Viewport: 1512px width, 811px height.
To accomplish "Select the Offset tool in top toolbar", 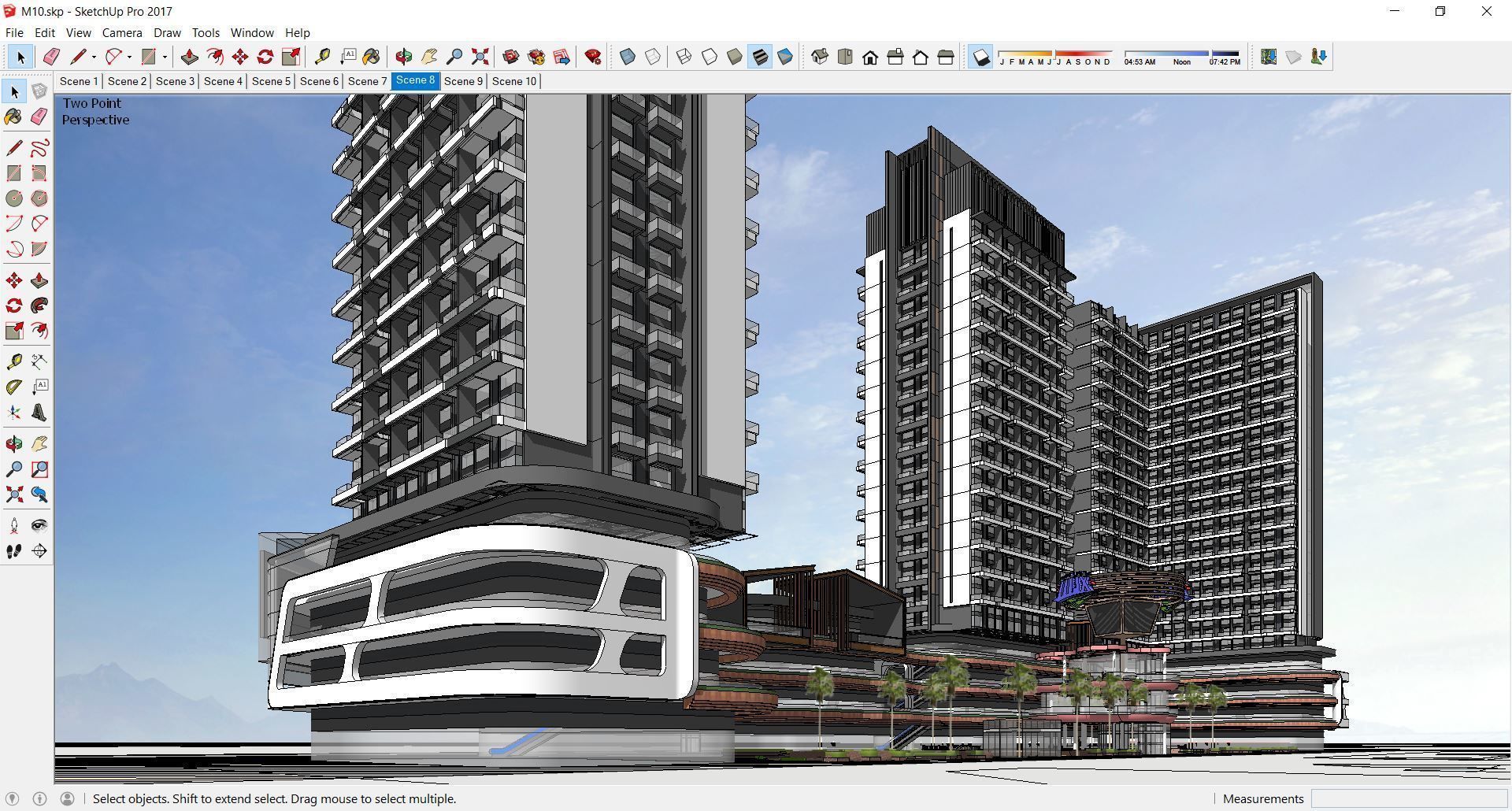I will 214,57.
